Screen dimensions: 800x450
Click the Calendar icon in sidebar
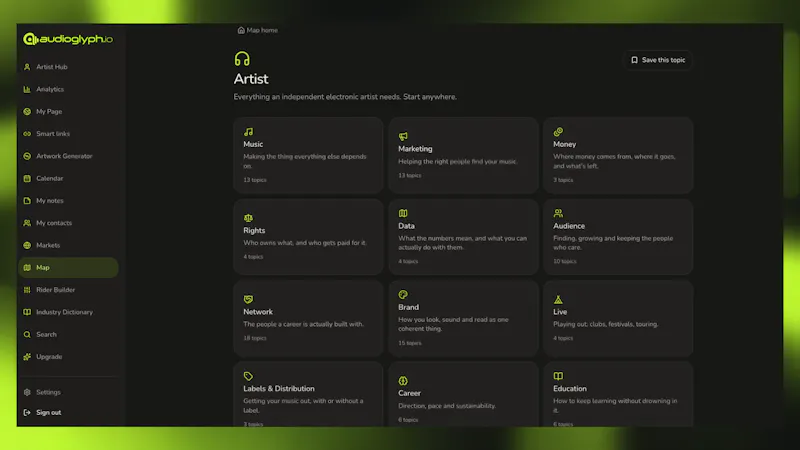[27, 179]
